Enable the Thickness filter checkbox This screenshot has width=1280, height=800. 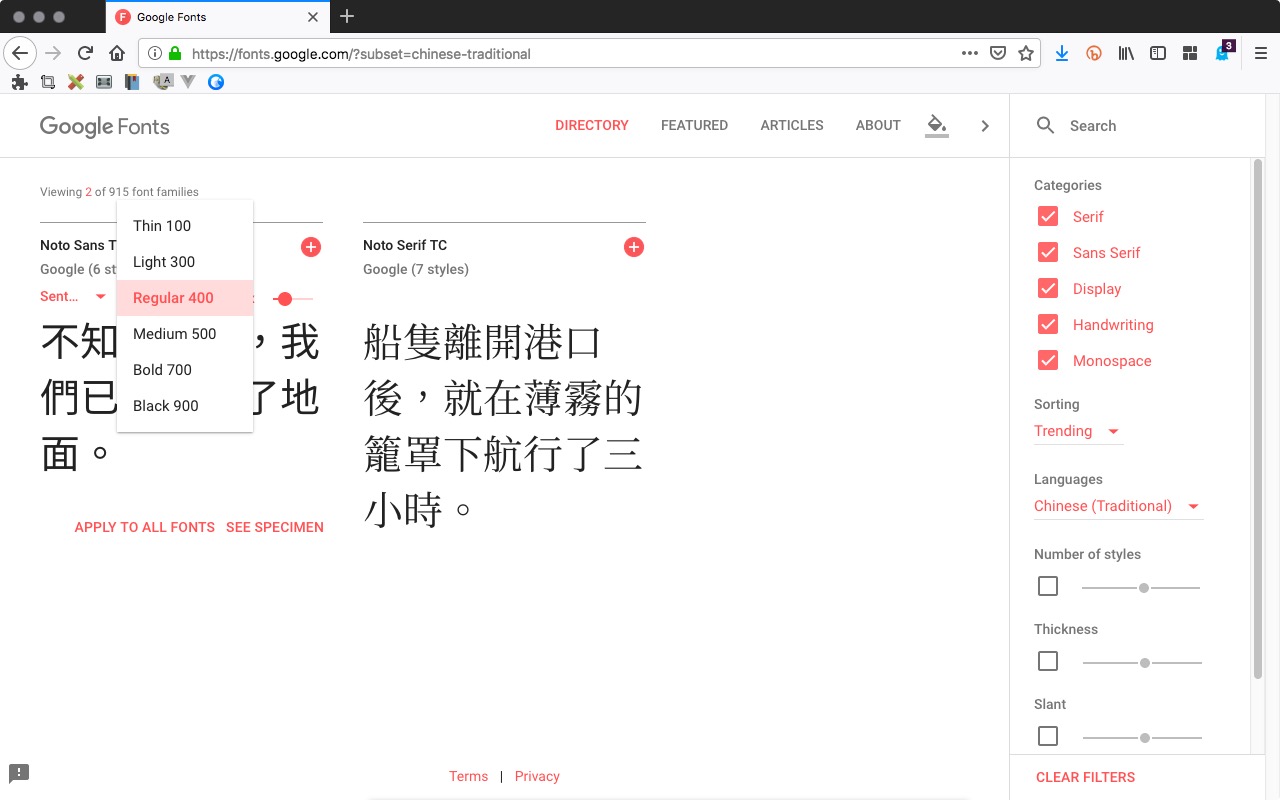click(1048, 661)
